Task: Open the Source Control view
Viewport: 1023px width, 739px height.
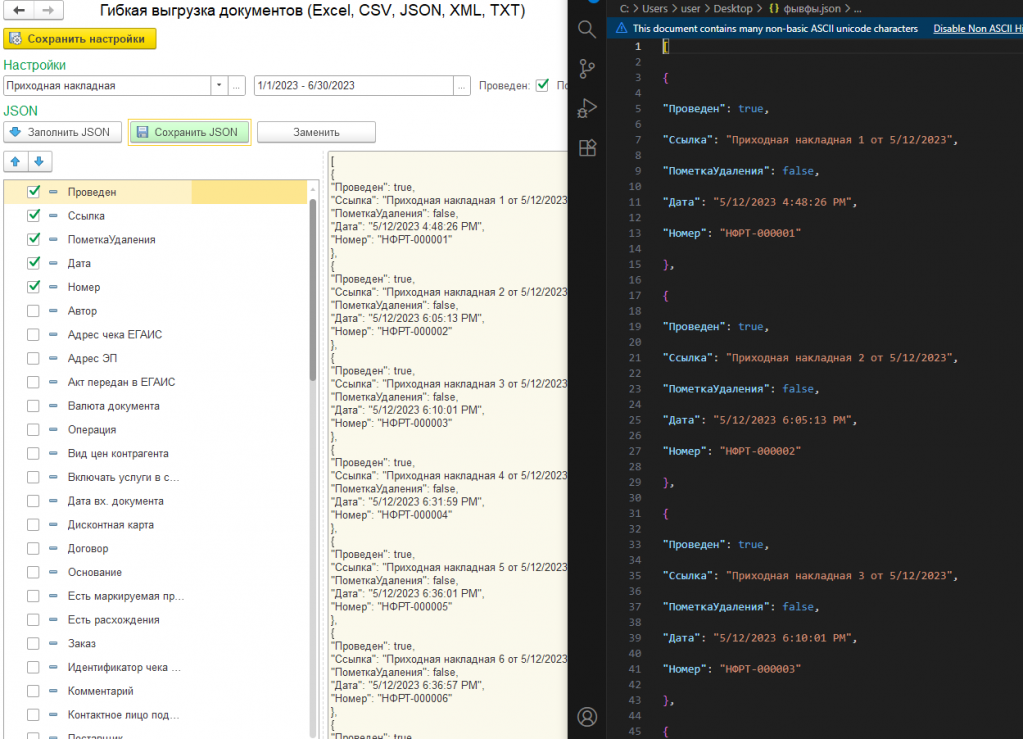Action: click(587, 69)
